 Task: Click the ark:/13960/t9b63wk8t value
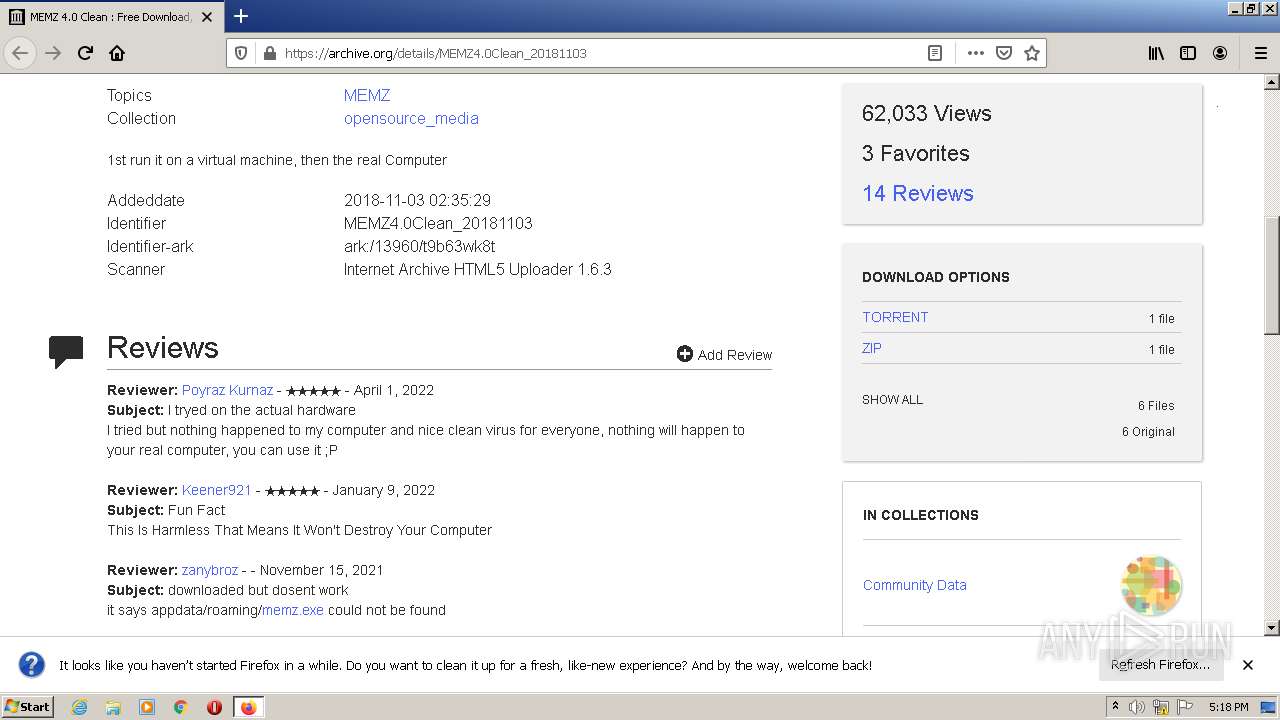(420, 246)
